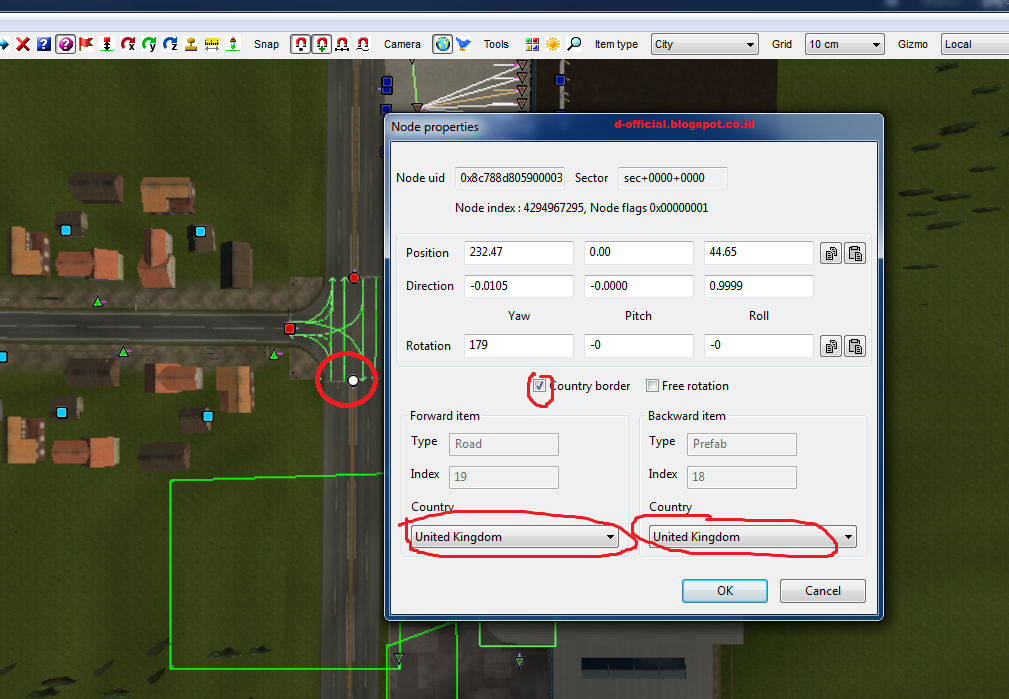Open the Camera menu
The width and height of the screenshot is (1009, 699).
point(402,44)
